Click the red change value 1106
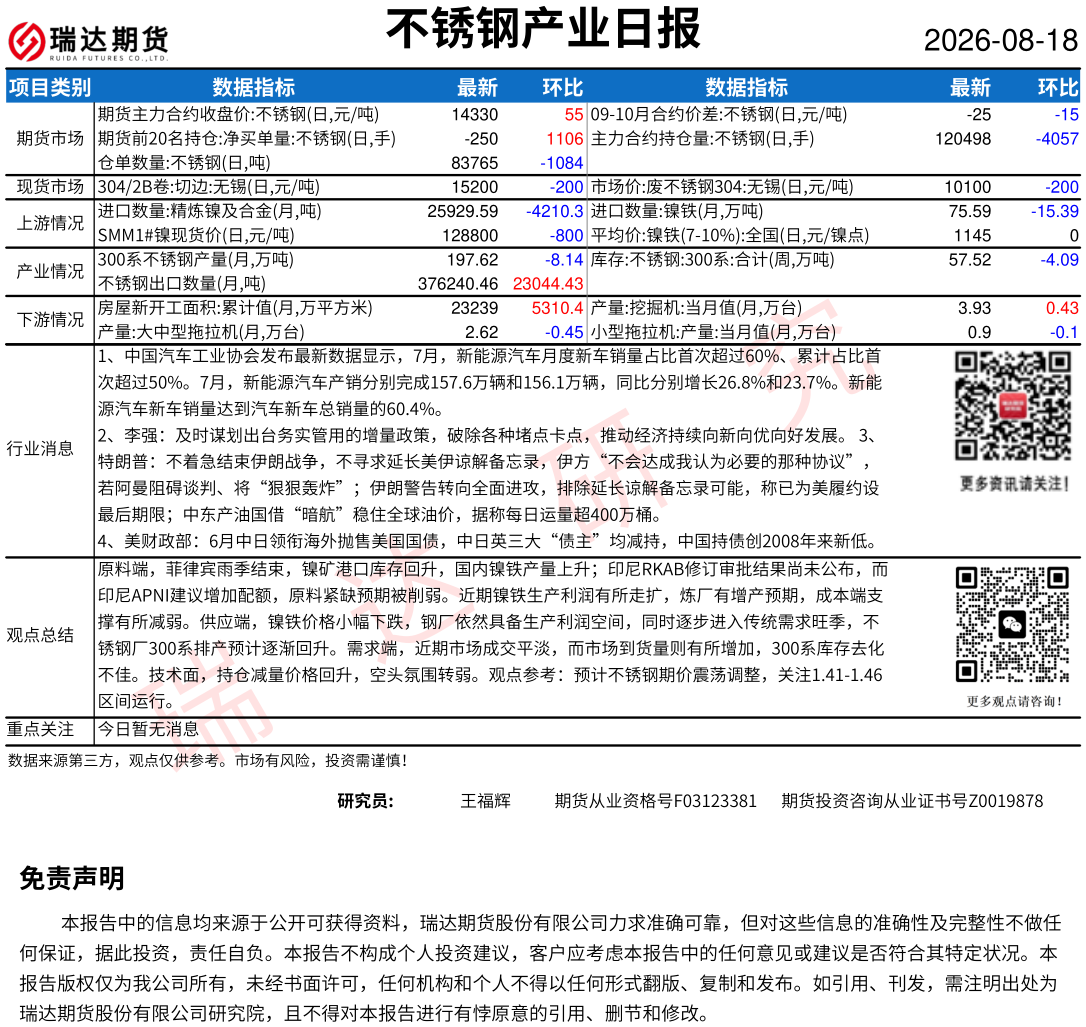This screenshot has width=1086, height=1027. (564, 139)
